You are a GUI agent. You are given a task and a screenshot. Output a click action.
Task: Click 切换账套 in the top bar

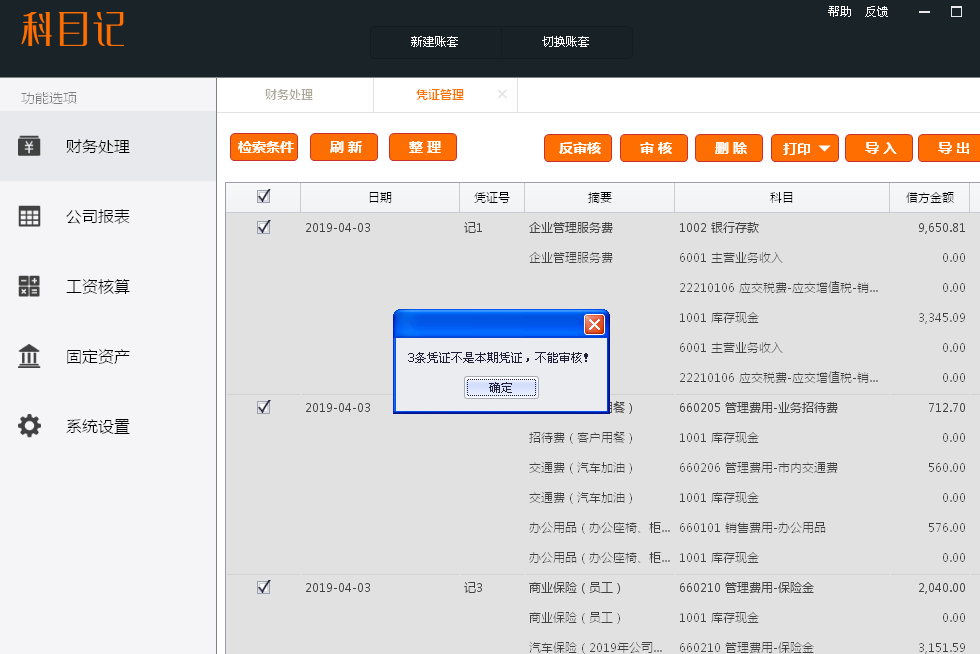(x=566, y=42)
